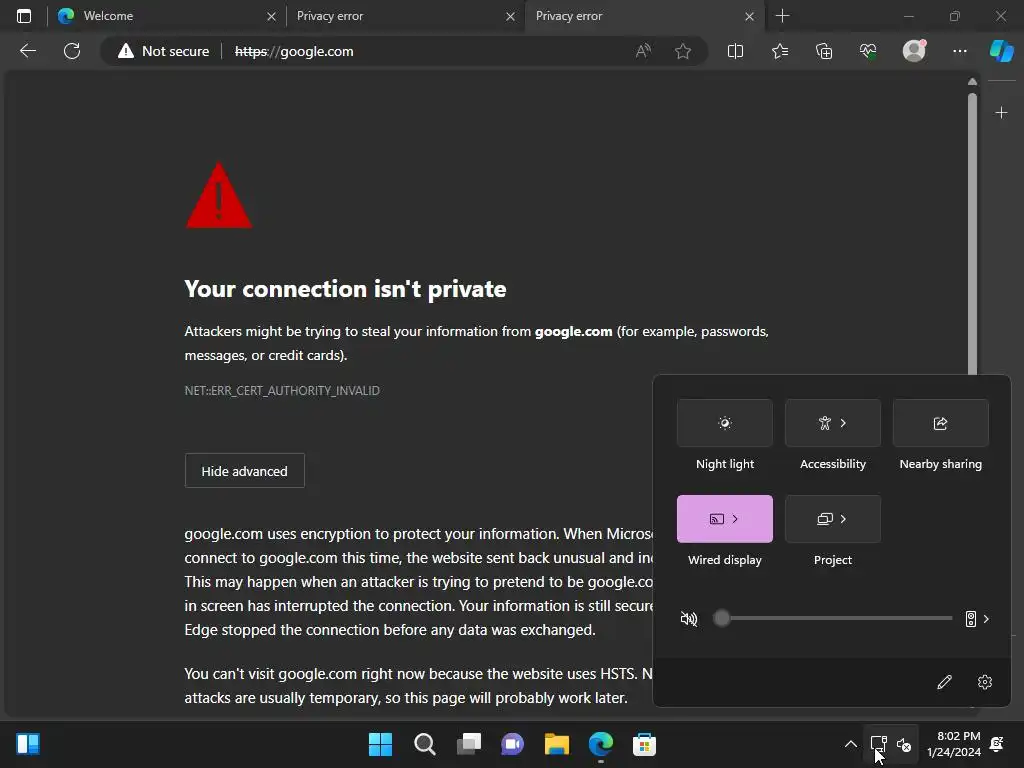Click heading Your connection isn't private
This screenshot has width=1024, height=768.
click(x=345, y=289)
